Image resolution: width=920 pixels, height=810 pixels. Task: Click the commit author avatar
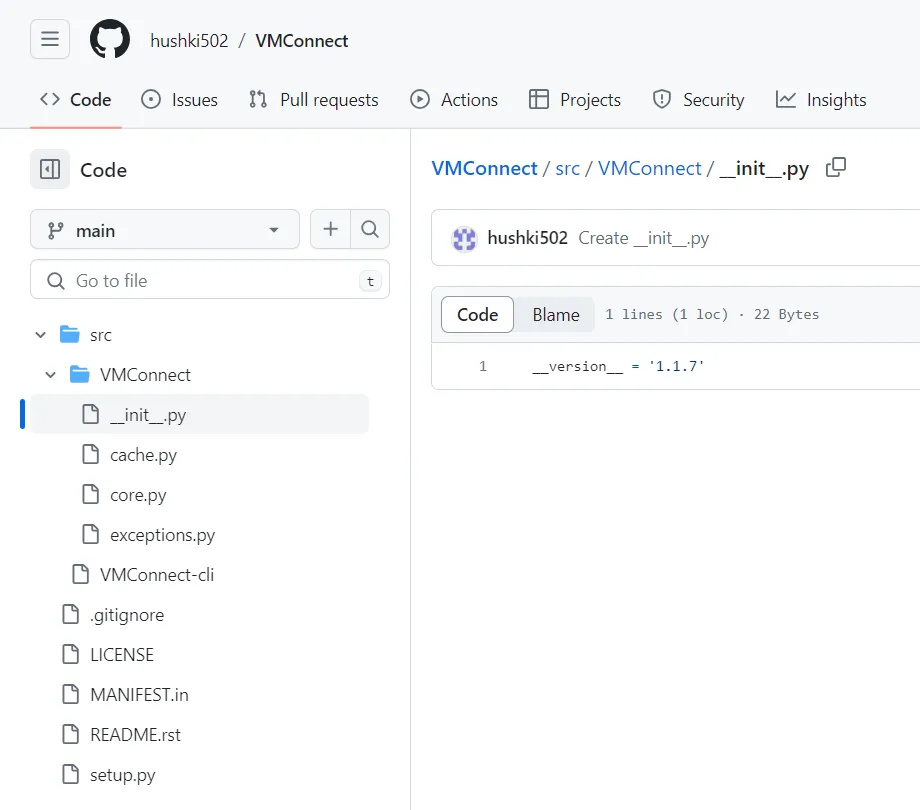[x=463, y=237]
